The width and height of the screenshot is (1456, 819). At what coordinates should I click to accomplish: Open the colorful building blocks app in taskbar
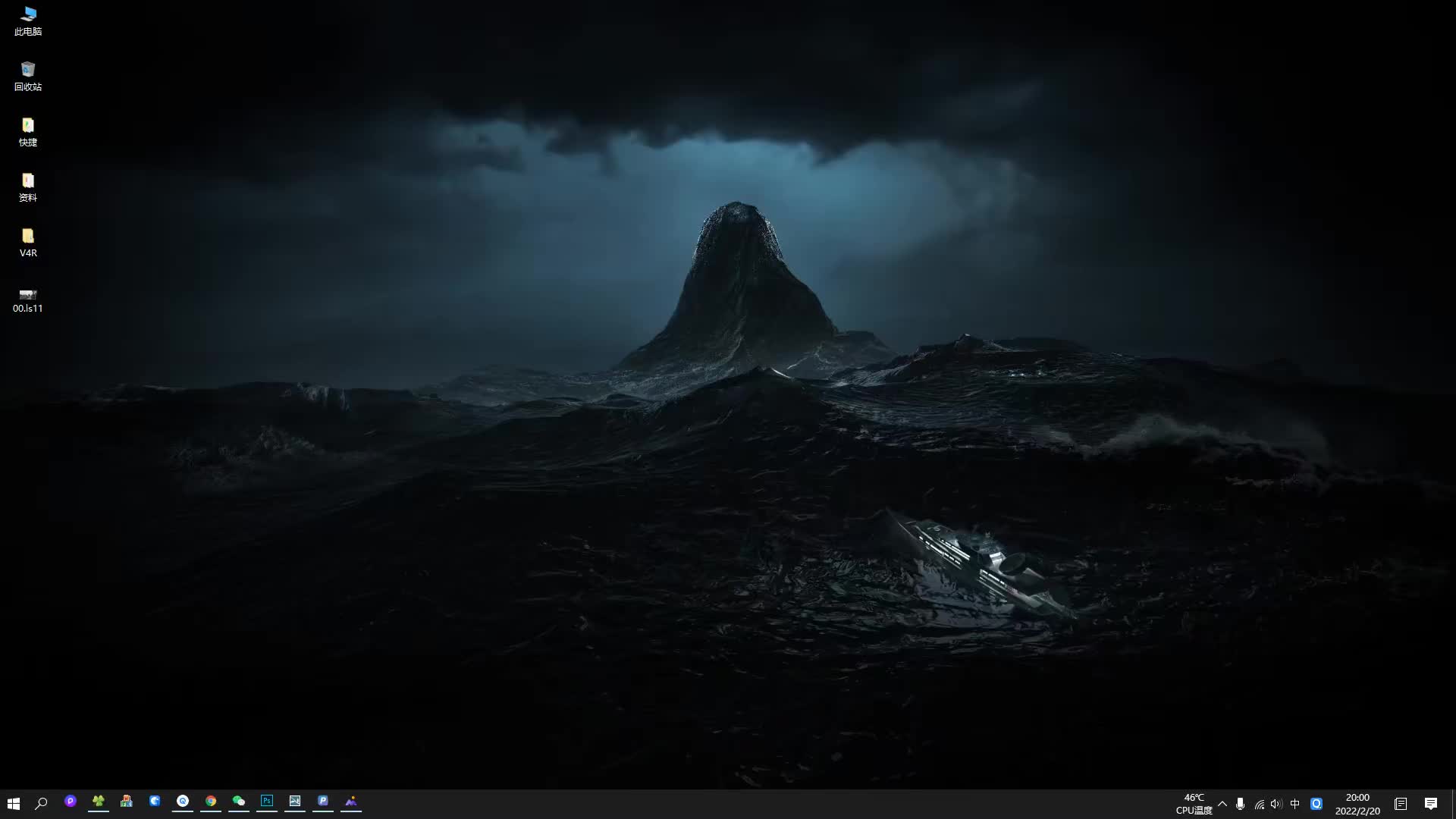click(127, 802)
